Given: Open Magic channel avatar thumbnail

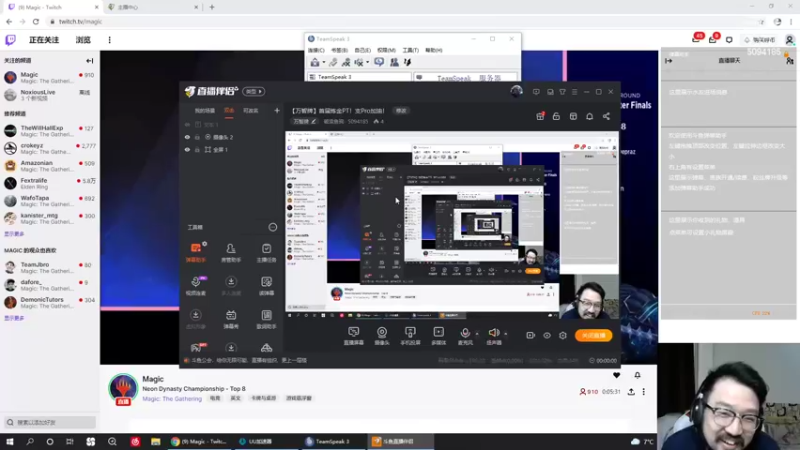Looking at the screenshot, I should 123,389.
